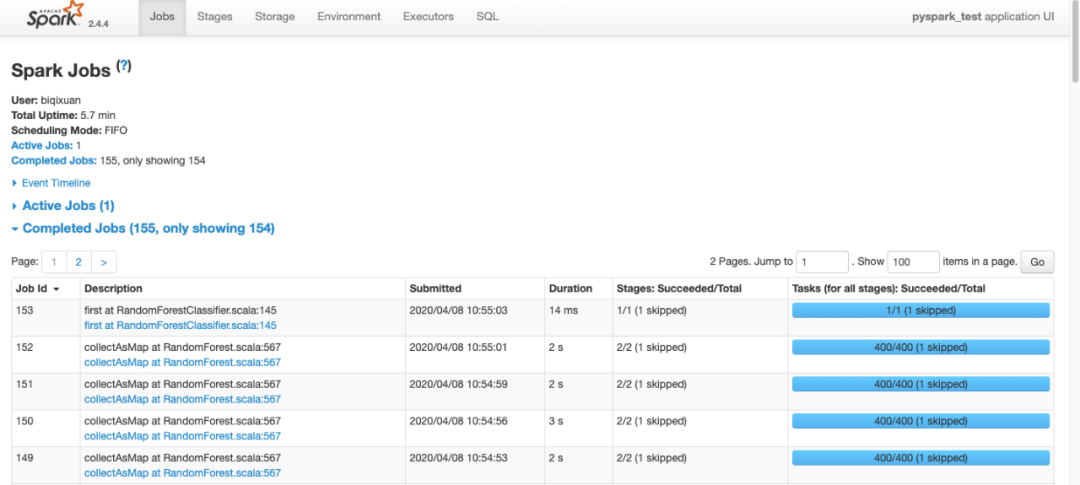View the Executors tab
The width and height of the screenshot is (1080, 485).
point(428,17)
